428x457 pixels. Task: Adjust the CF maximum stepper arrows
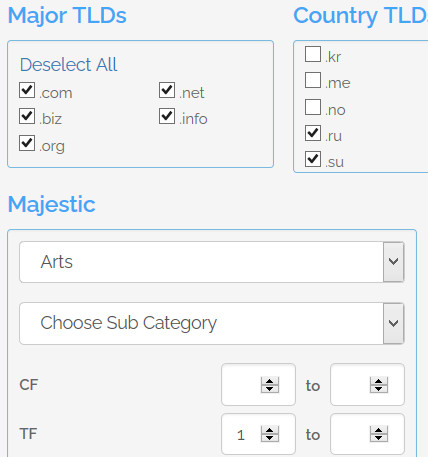(379, 385)
